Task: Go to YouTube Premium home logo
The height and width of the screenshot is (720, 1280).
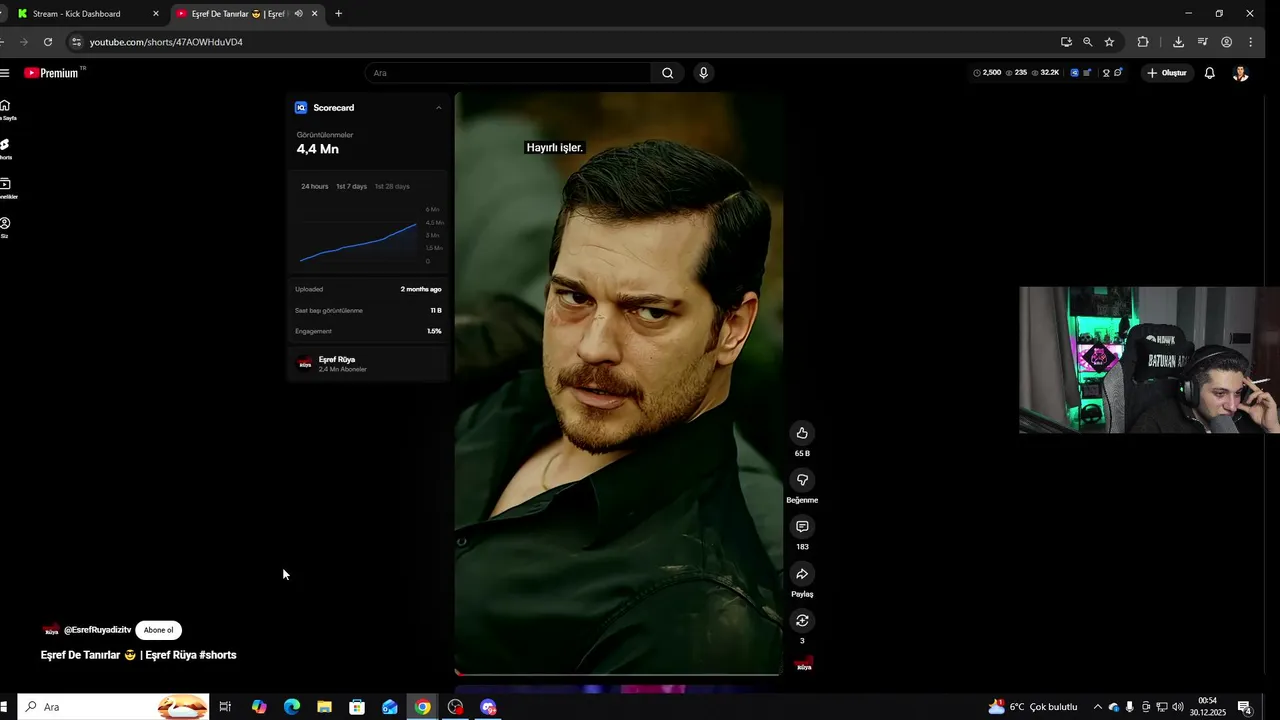Action: point(52,73)
